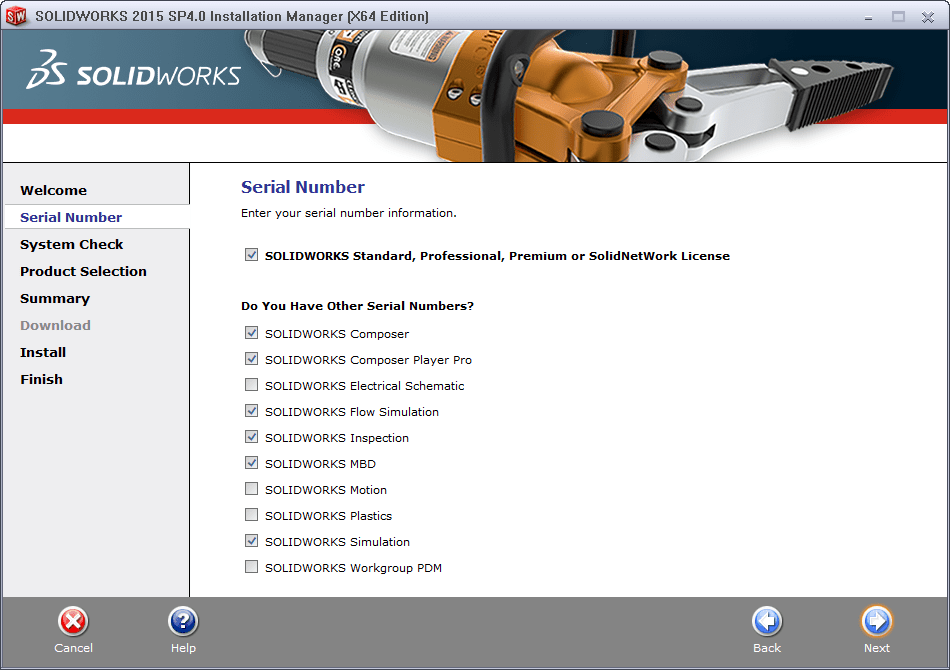Go to the Finish step
Viewport: 950px width, 670px height.
[x=41, y=379]
